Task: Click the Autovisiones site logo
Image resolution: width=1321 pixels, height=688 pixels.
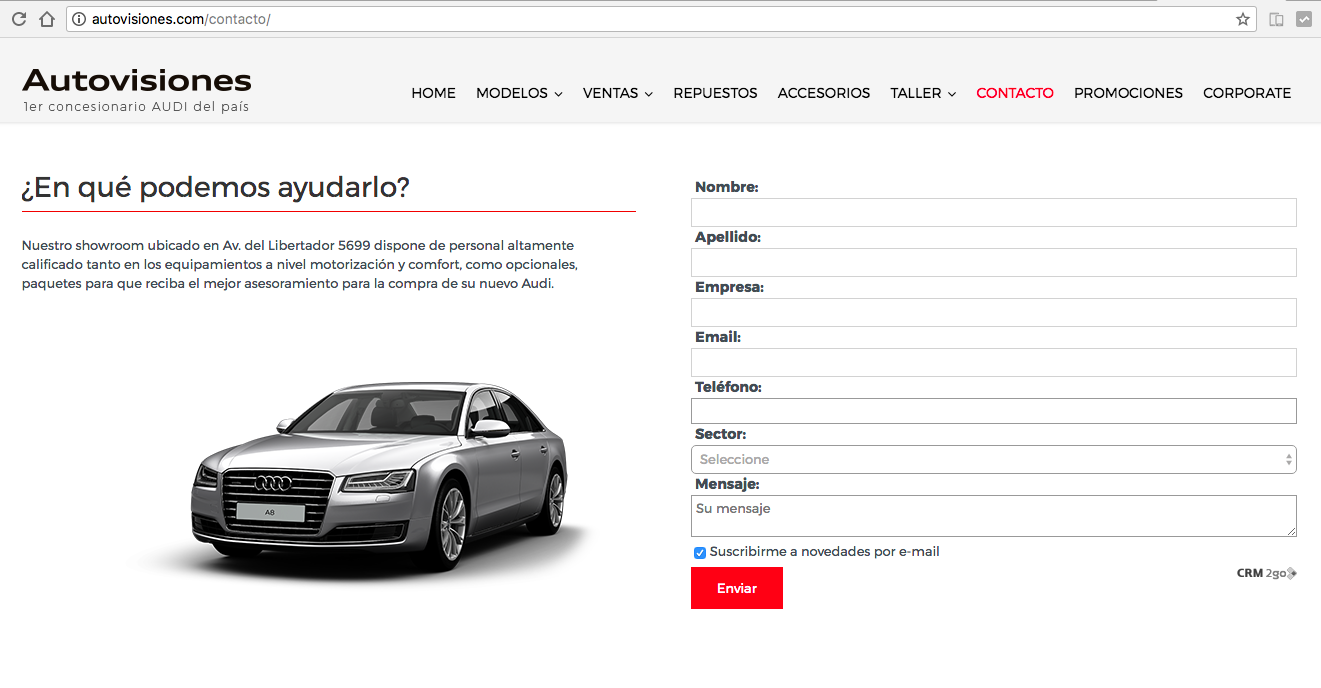Action: click(137, 80)
